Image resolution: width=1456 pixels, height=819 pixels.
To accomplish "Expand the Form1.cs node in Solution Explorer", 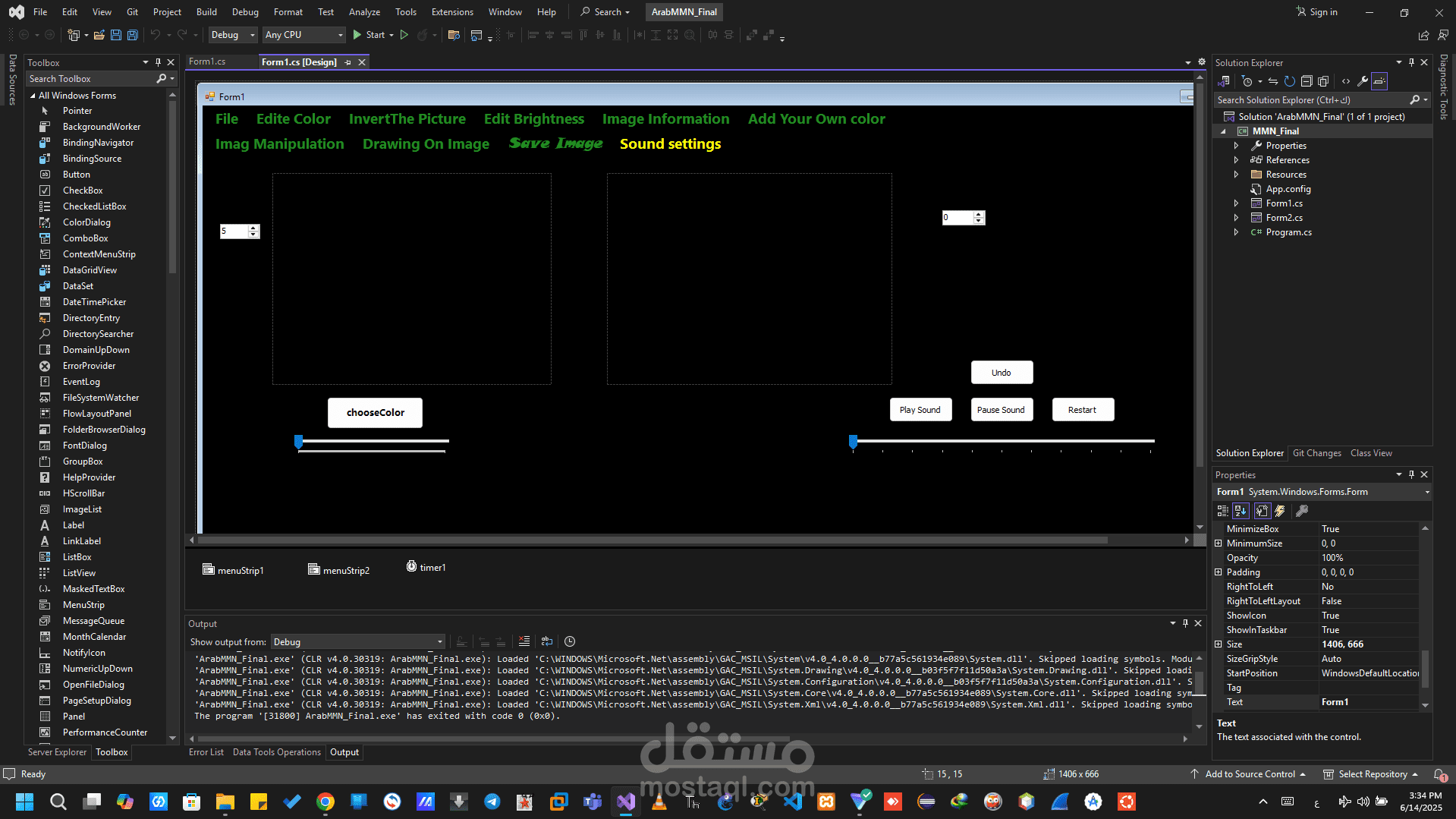I will 1236,203.
